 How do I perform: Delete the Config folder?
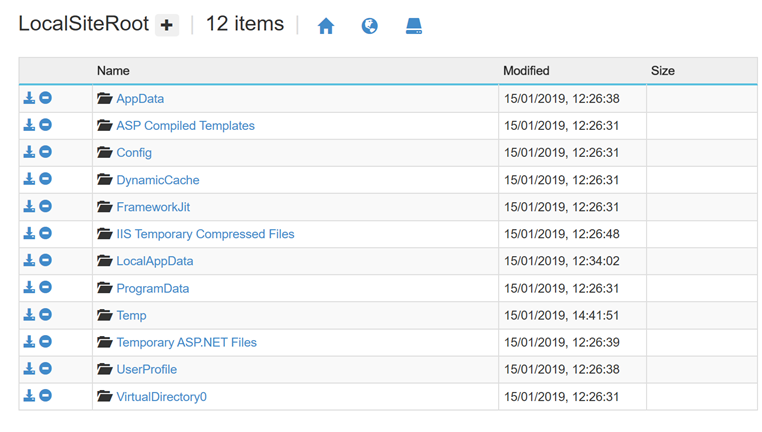[x=45, y=152]
